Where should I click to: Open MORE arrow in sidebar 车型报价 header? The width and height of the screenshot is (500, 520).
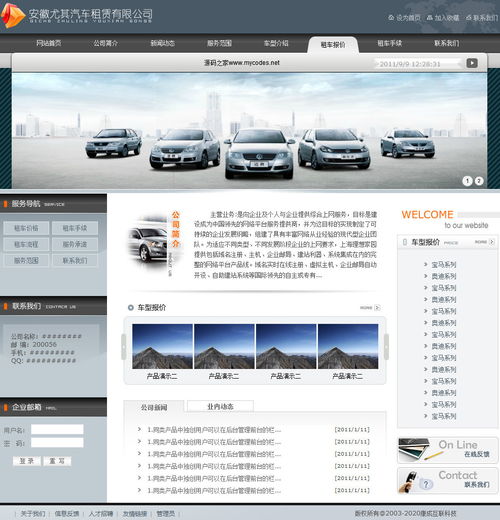point(492,242)
